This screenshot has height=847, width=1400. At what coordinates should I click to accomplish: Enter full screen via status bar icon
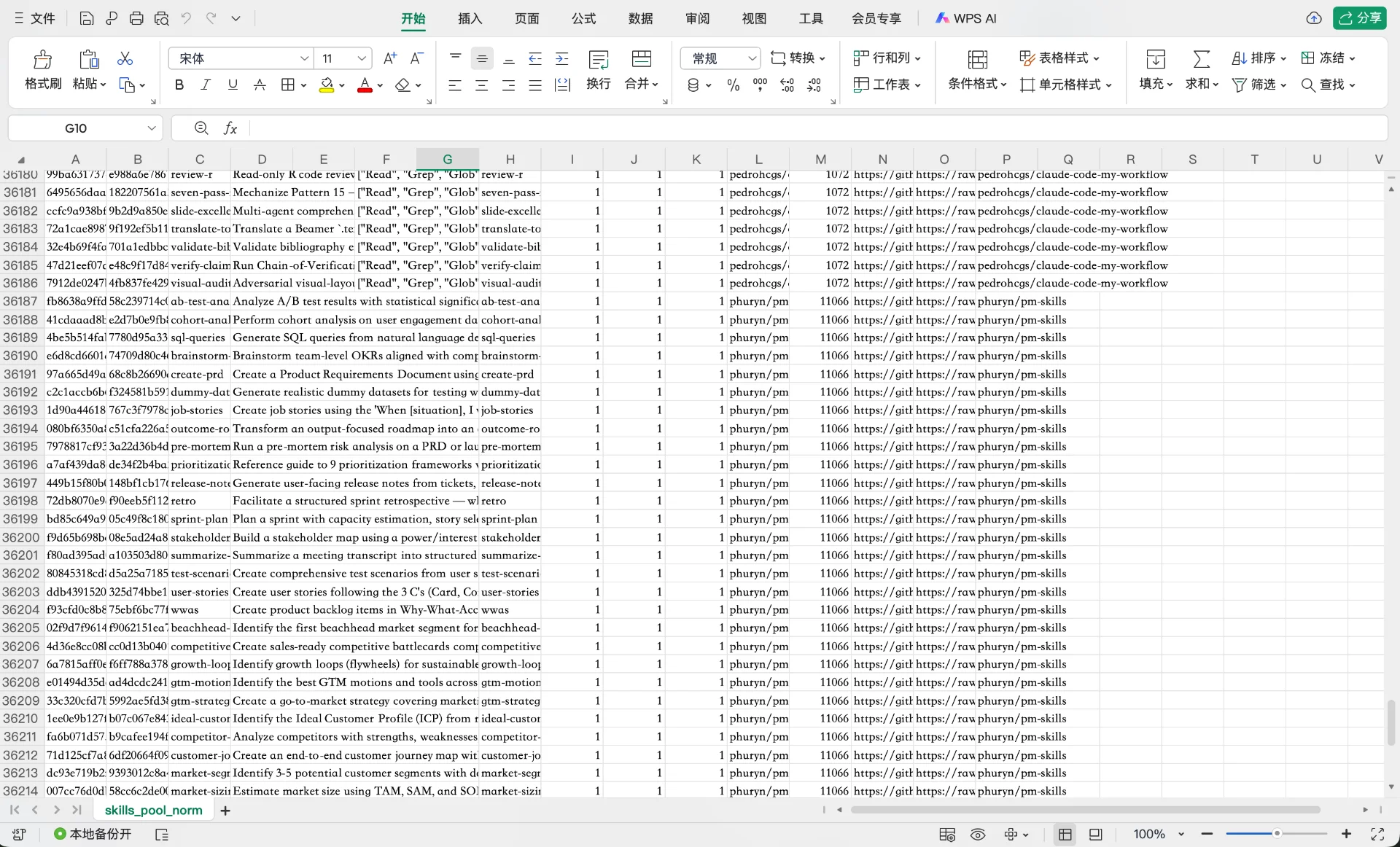(1377, 834)
